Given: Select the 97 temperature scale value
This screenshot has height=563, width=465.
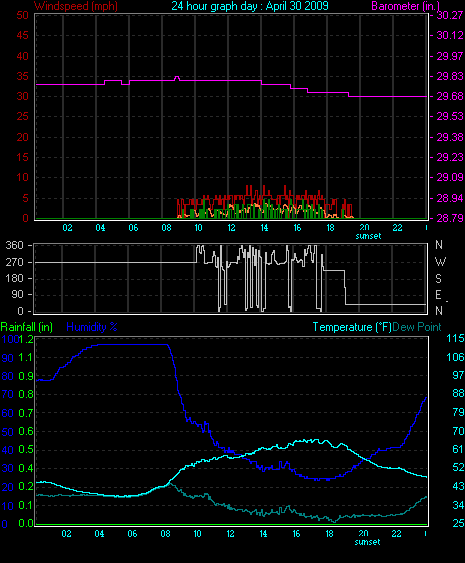Looking at the screenshot, I should tap(458, 375).
